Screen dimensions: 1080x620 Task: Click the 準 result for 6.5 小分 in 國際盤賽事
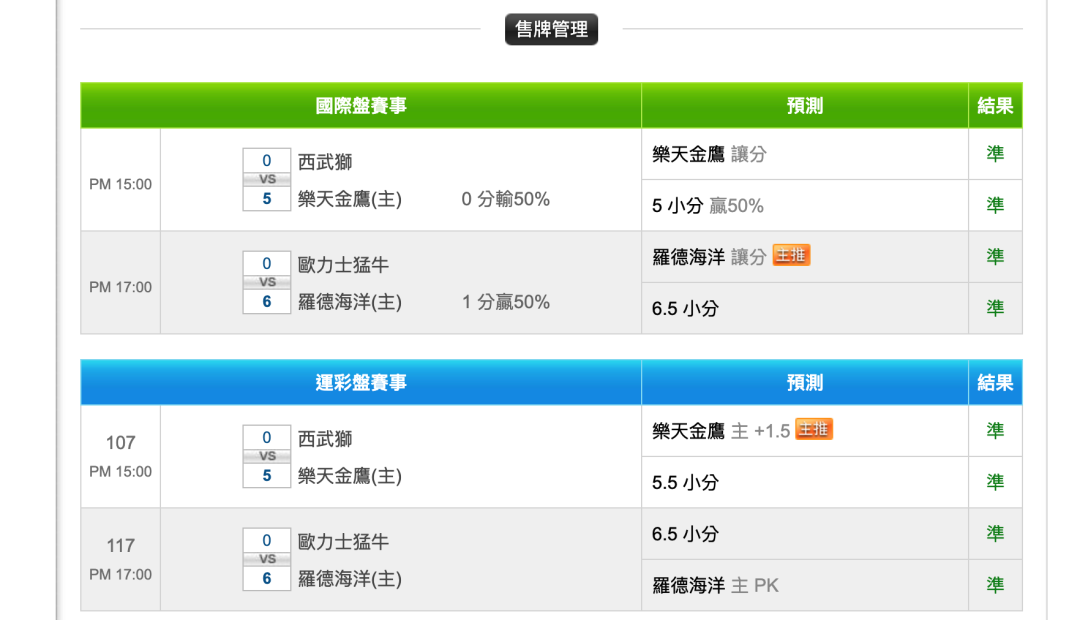(x=995, y=308)
